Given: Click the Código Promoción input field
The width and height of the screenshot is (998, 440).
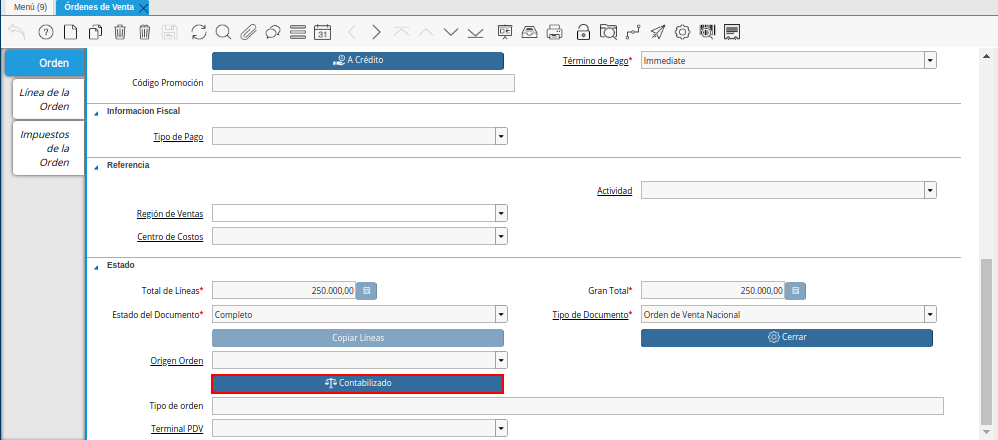Looking at the screenshot, I should 363,83.
